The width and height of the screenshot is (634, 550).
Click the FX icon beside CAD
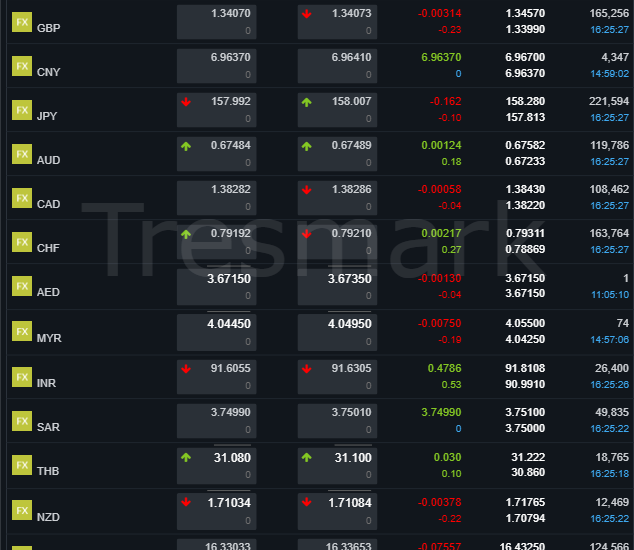(22, 199)
